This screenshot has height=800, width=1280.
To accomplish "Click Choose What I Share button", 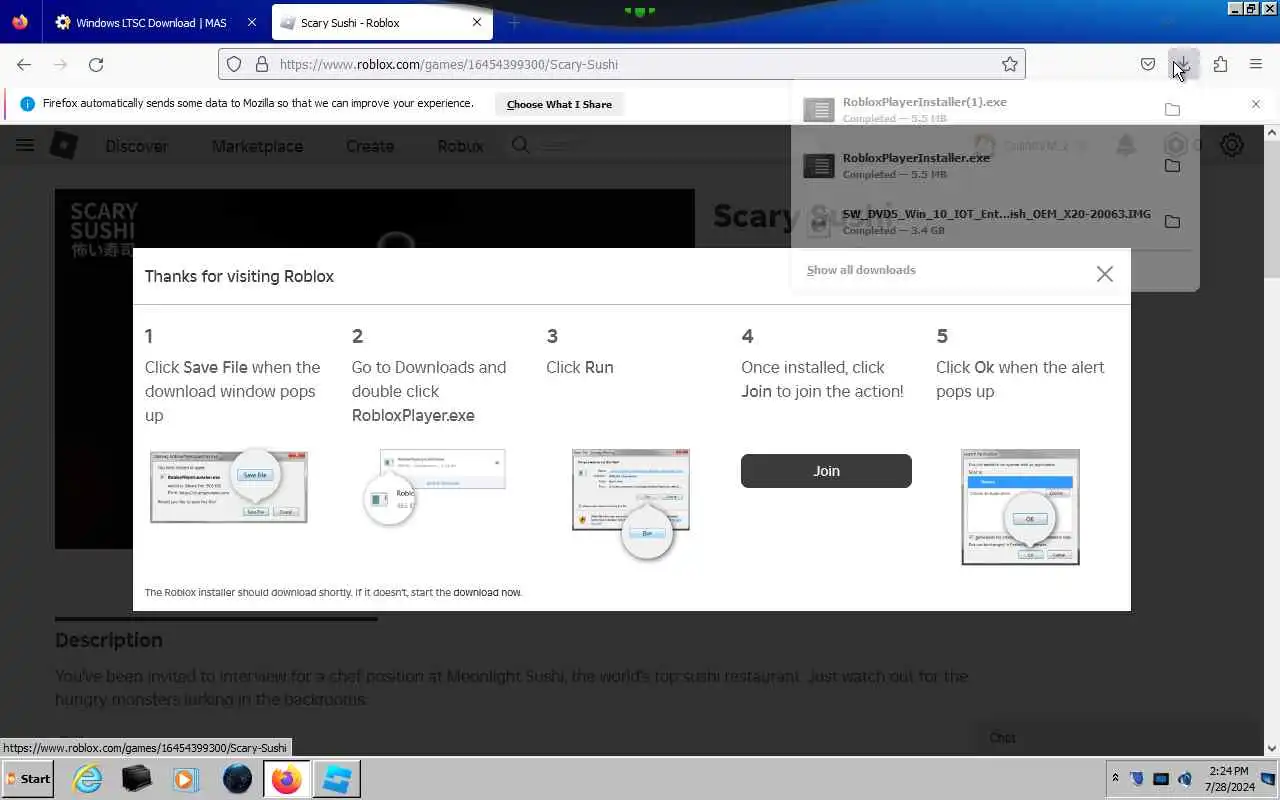I will click(559, 104).
